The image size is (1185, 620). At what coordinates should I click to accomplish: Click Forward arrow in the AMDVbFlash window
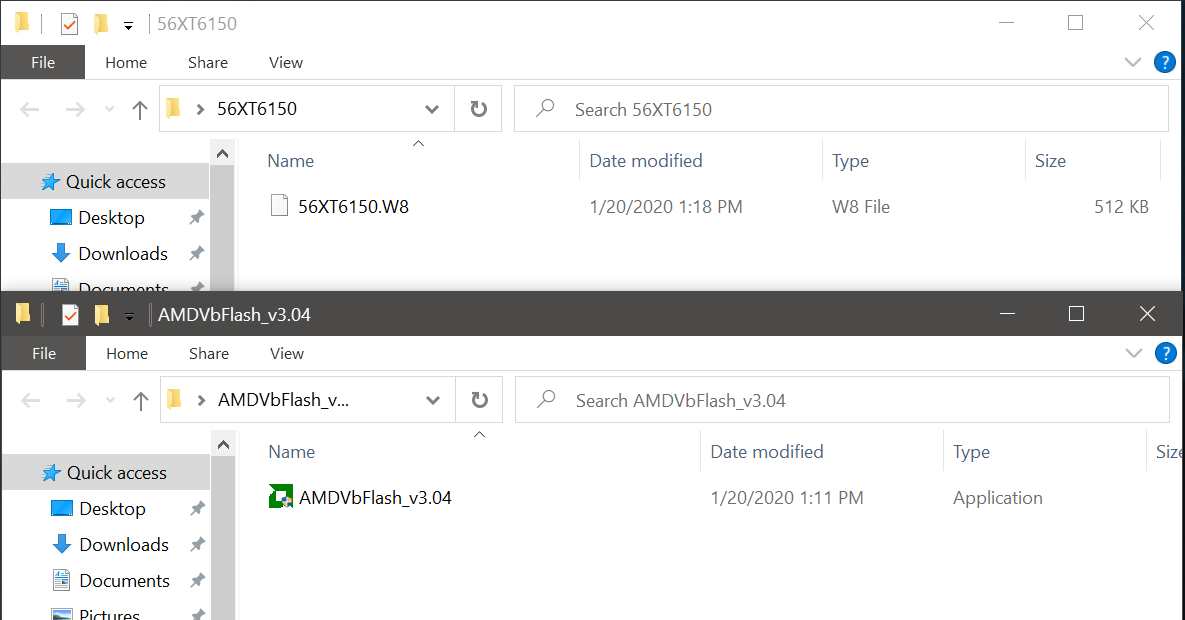76,401
